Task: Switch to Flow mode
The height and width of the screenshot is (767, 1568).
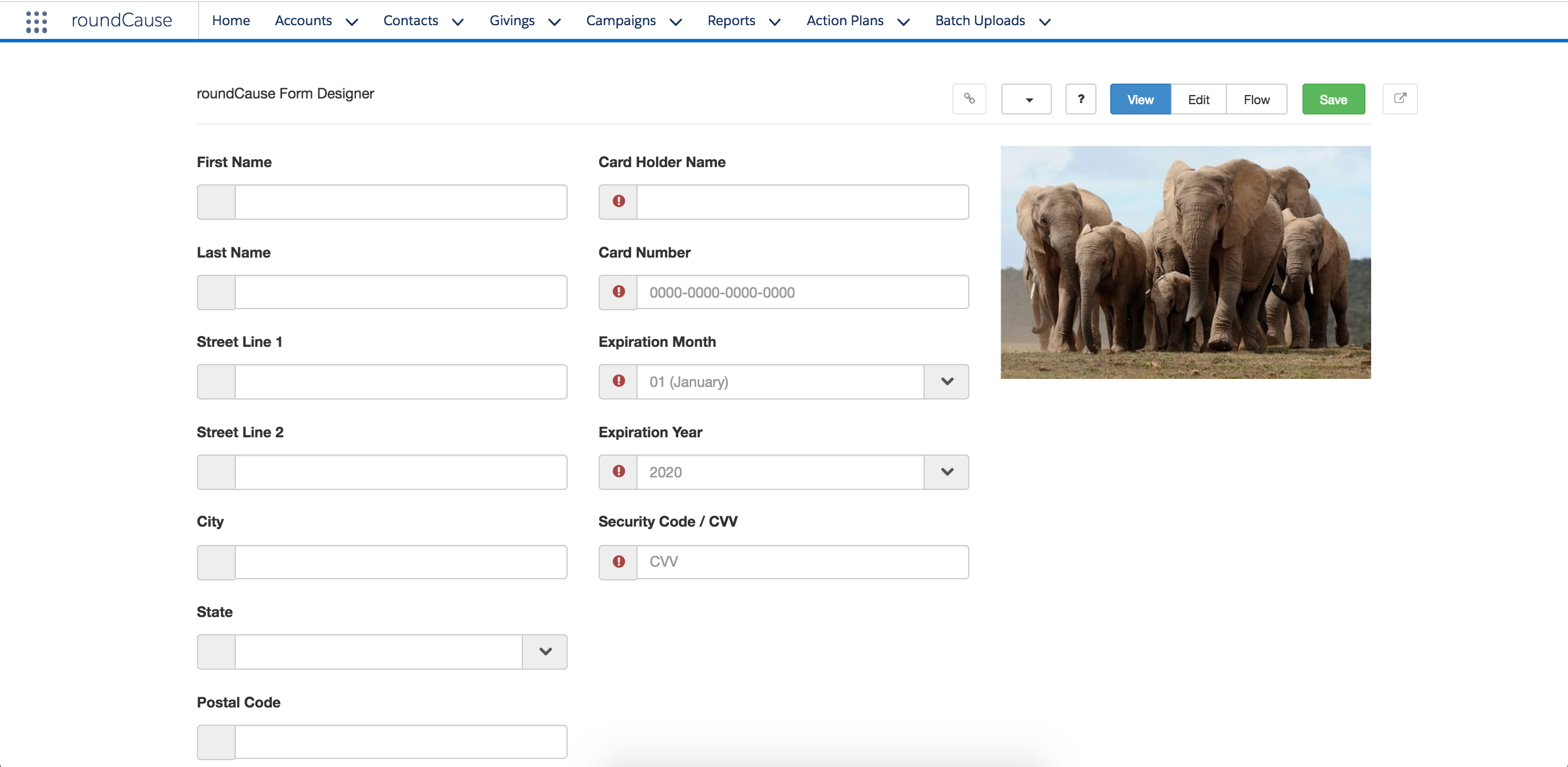Action: coord(1256,98)
